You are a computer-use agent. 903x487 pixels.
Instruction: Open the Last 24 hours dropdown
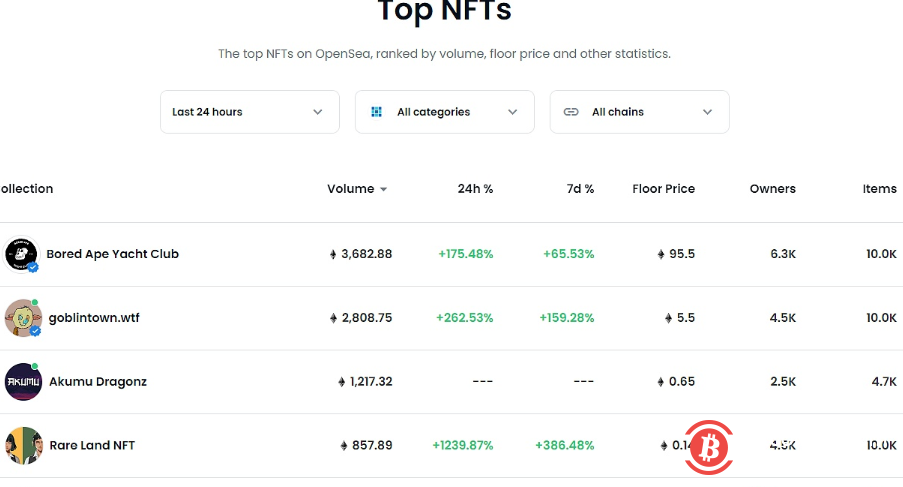tap(249, 112)
